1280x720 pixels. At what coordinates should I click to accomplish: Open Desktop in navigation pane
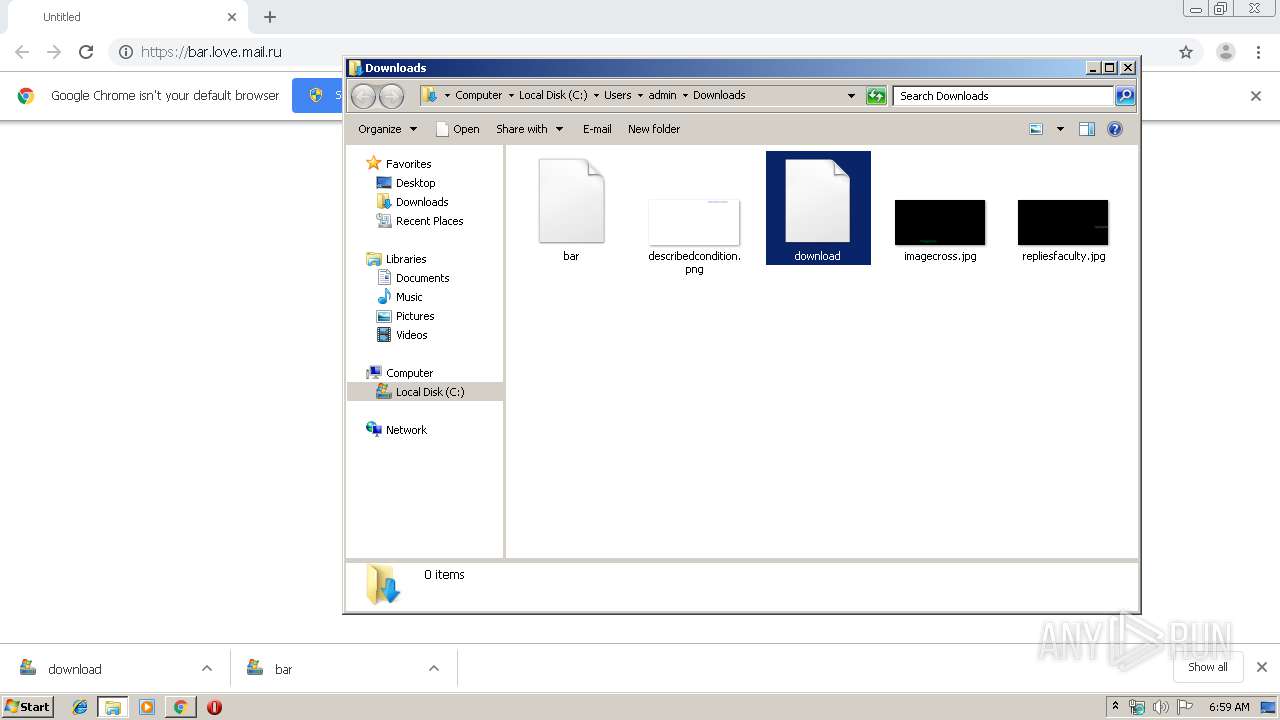pos(406,183)
